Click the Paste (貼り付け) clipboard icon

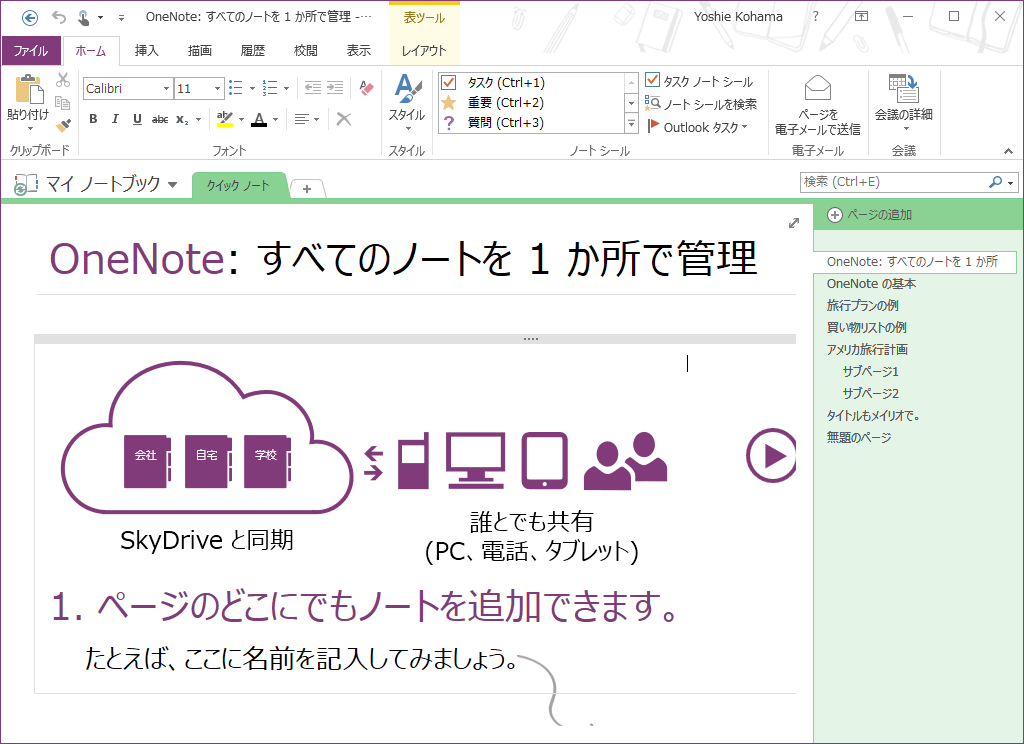pyautogui.click(x=29, y=89)
